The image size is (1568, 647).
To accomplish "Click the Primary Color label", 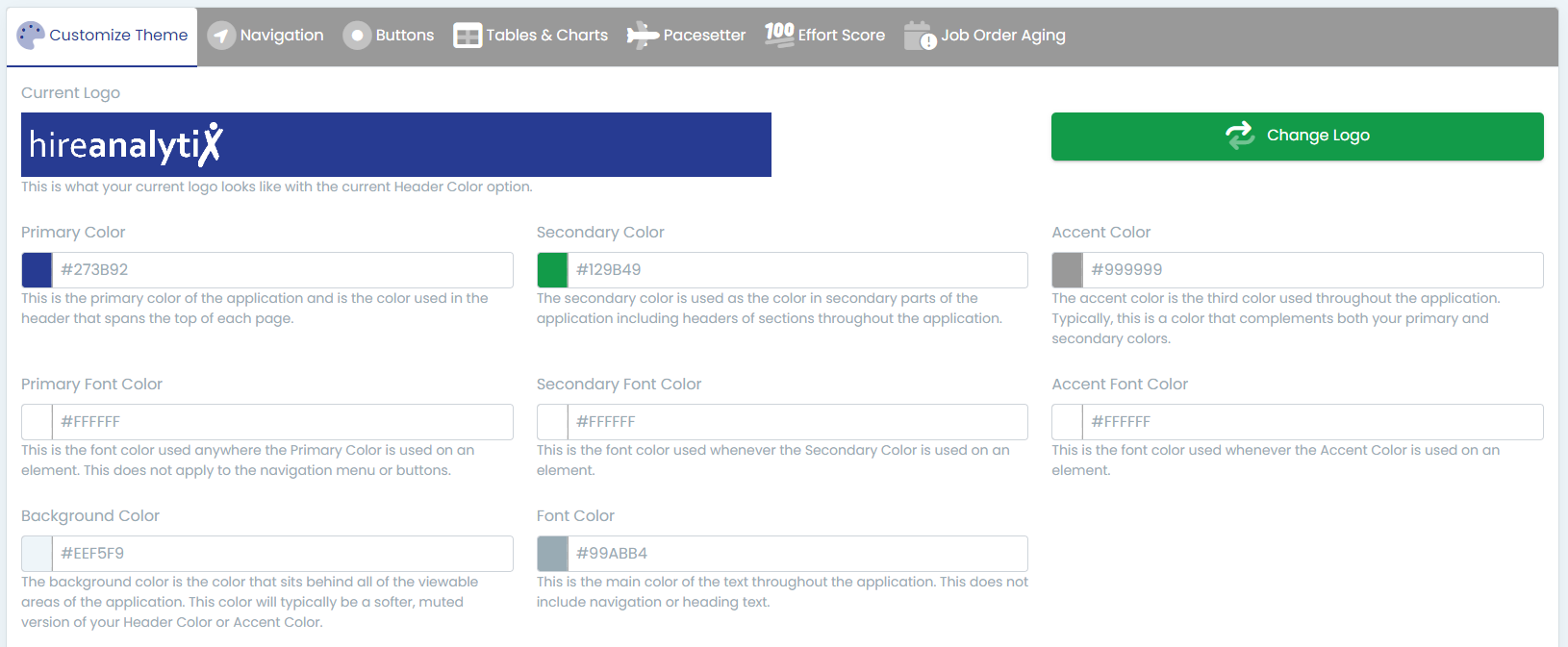I will click(73, 233).
